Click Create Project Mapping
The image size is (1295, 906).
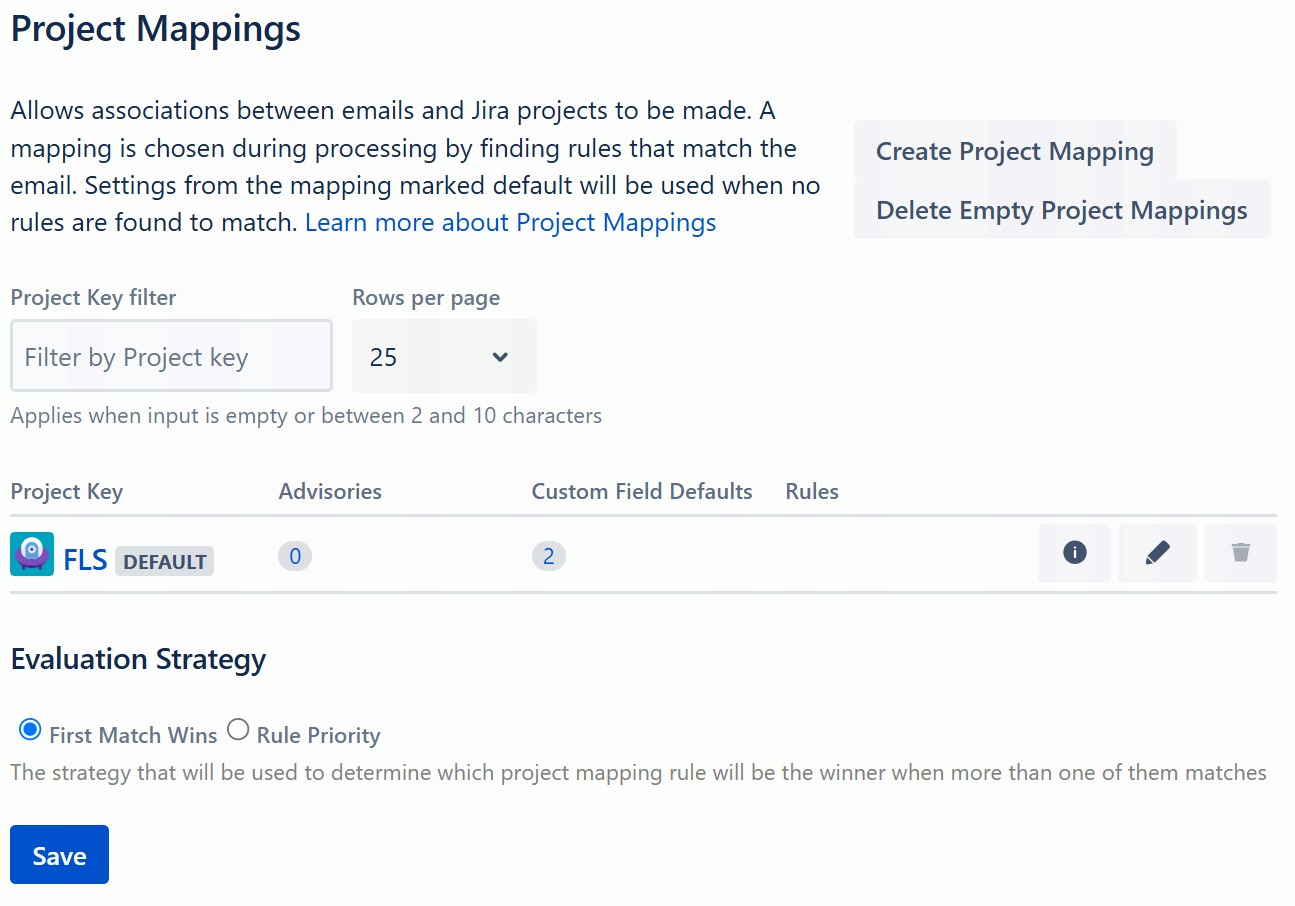[1014, 151]
